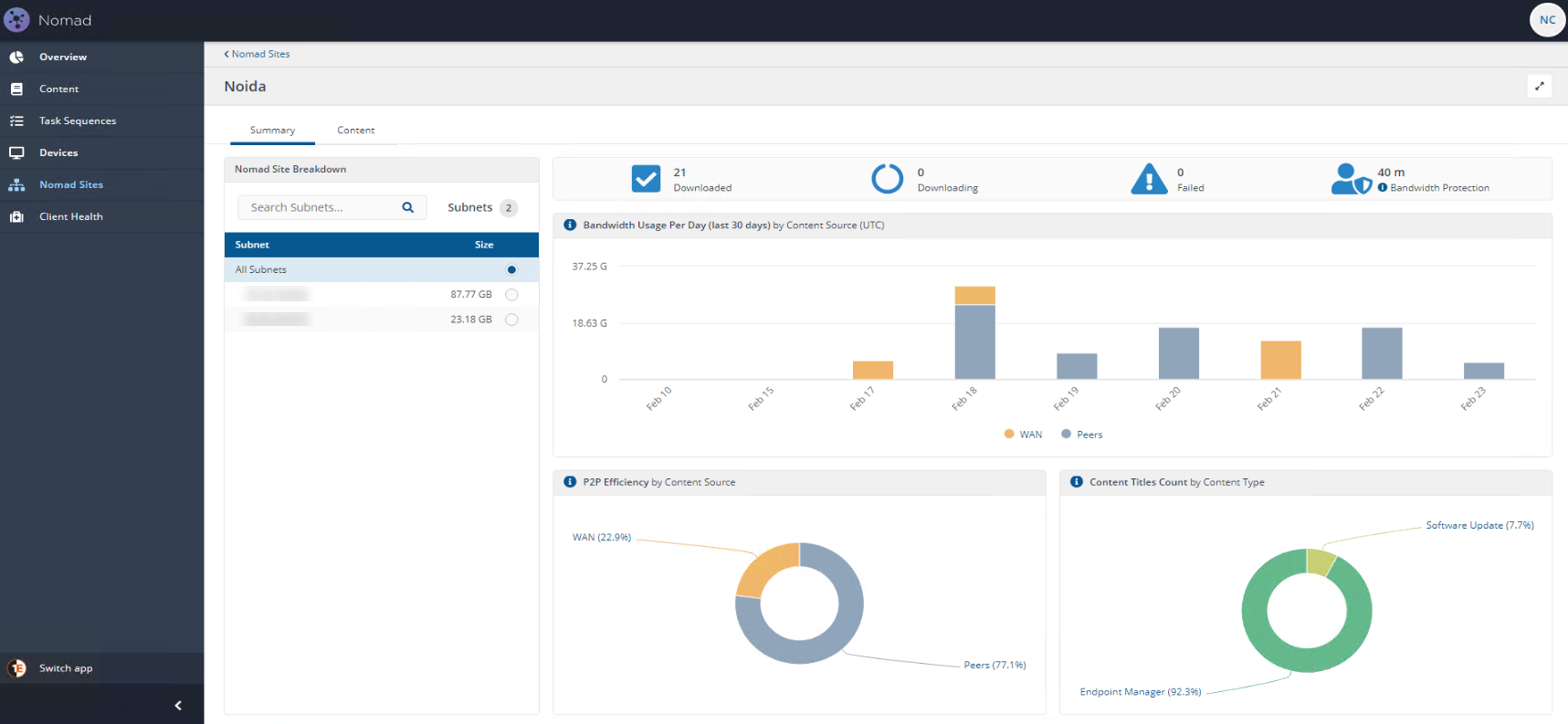Sort by the Subnet column header
This screenshot has height=724, width=1568.
pos(252,245)
